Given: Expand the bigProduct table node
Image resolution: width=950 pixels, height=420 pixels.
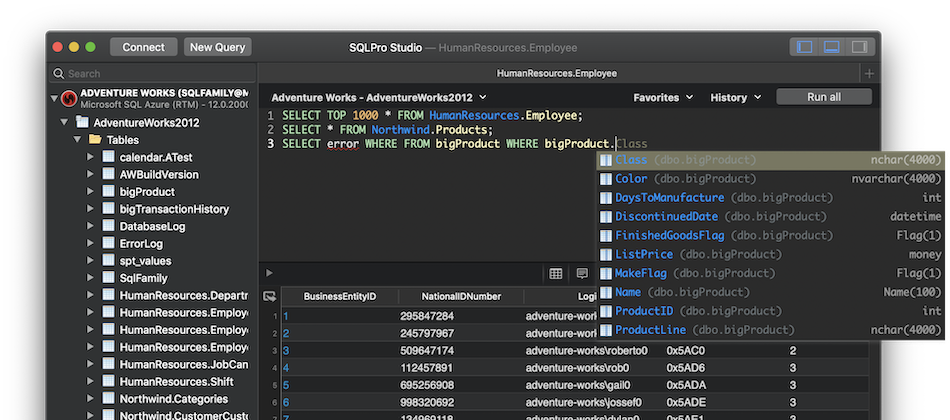Looking at the screenshot, I should click(90, 192).
